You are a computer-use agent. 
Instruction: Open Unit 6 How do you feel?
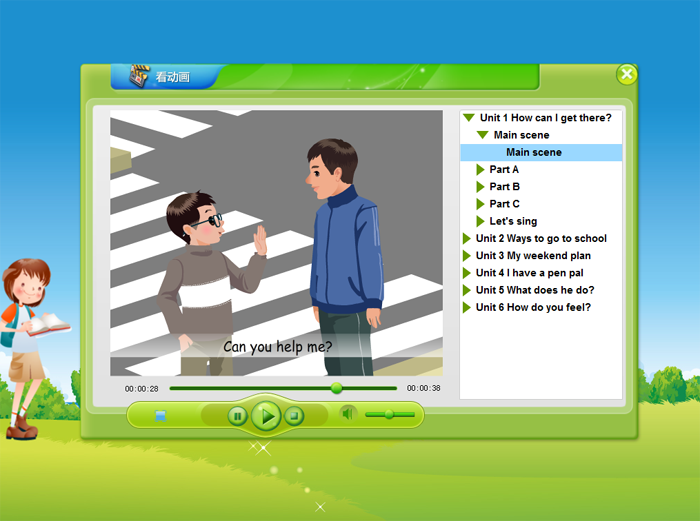[533, 307]
